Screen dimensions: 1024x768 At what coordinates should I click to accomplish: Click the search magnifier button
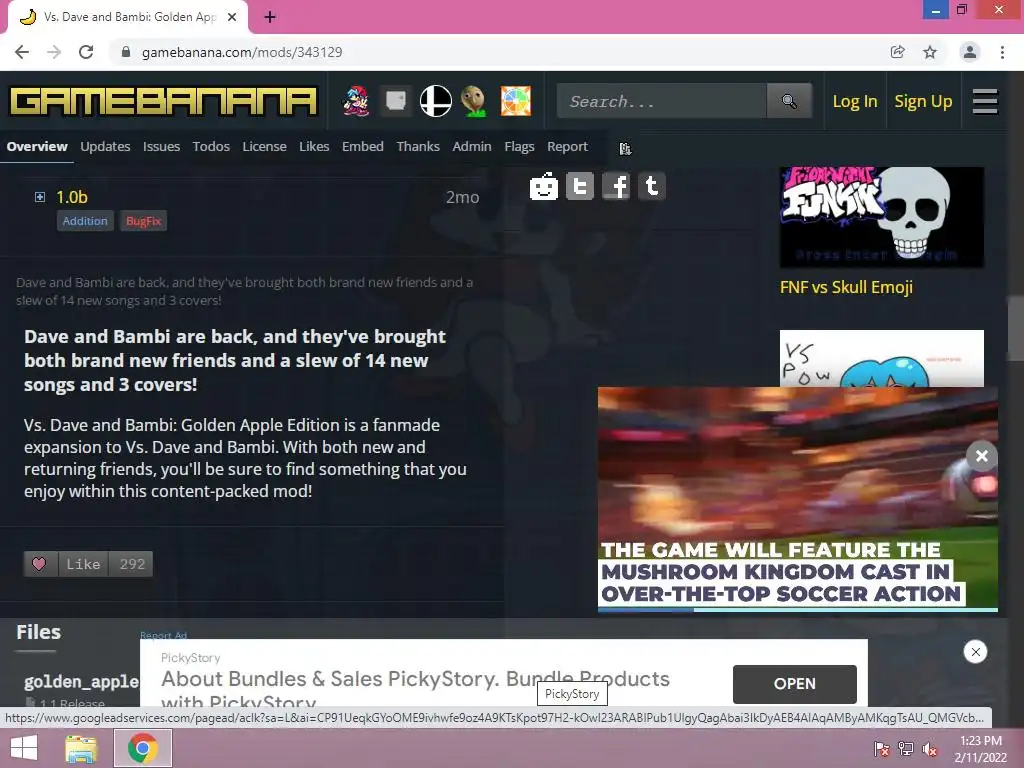tap(790, 101)
